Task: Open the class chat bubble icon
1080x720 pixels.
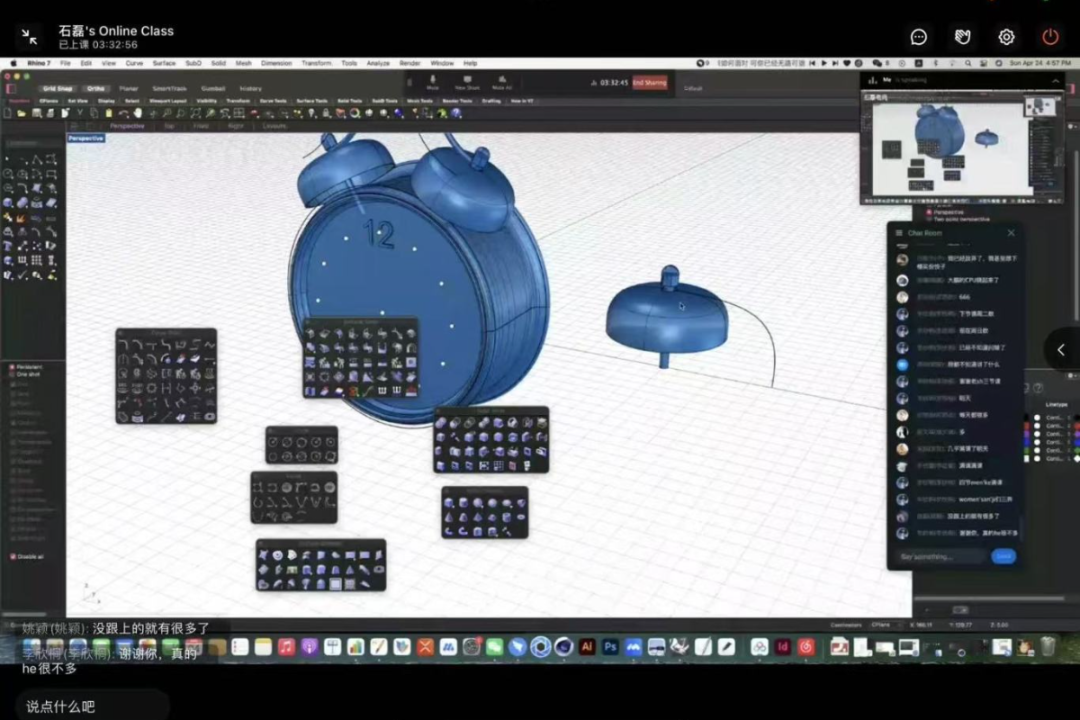Action: point(919,37)
